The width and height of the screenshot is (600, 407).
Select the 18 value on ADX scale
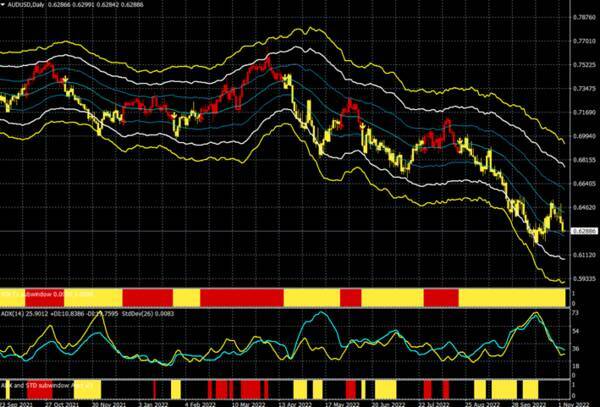575,366
